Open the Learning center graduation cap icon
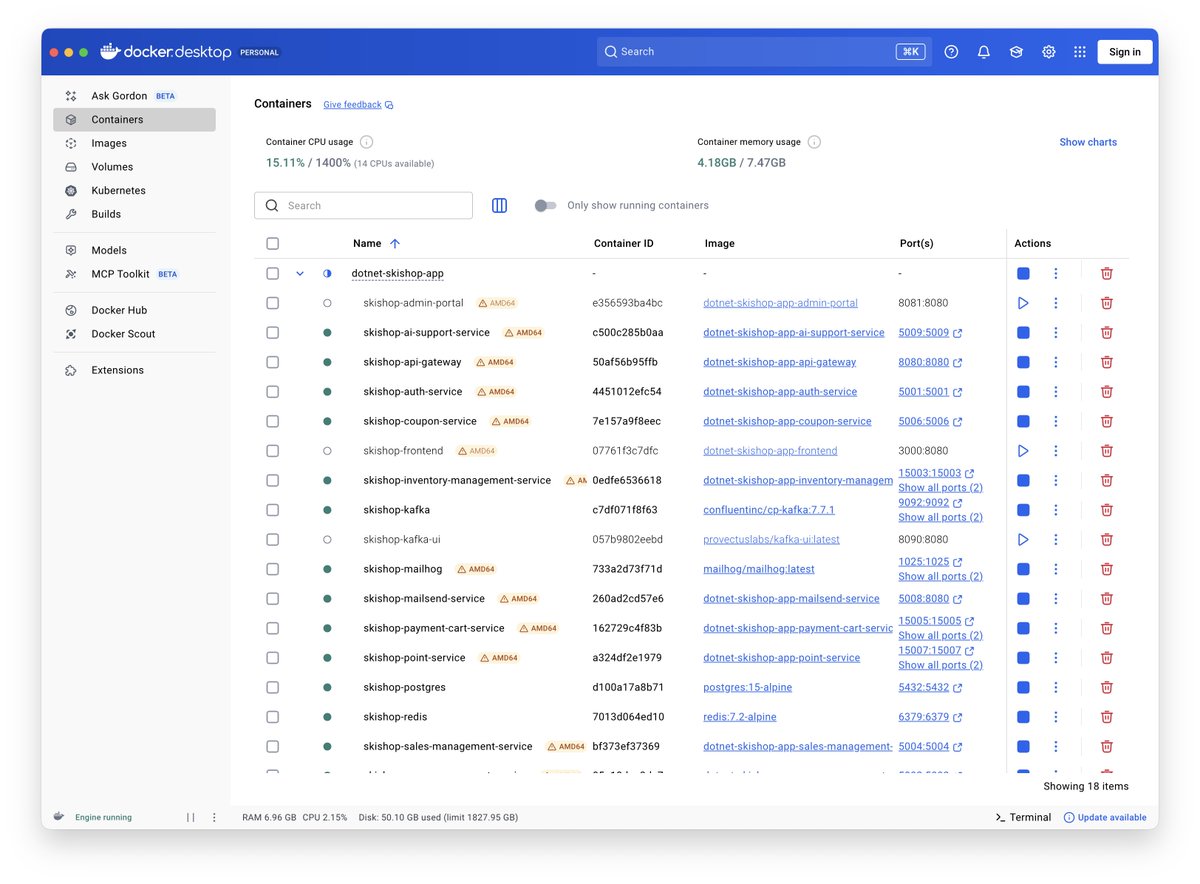Image resolution: width=1200 pixels, height=884 pixels. click(x=1016, y=52)
